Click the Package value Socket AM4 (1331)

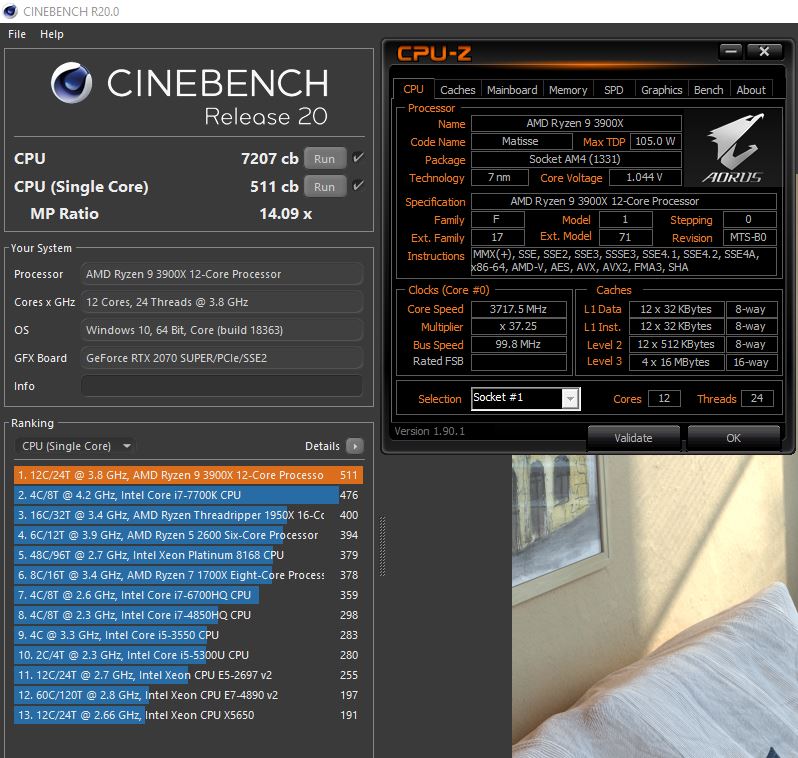click(x=576, y=159)
